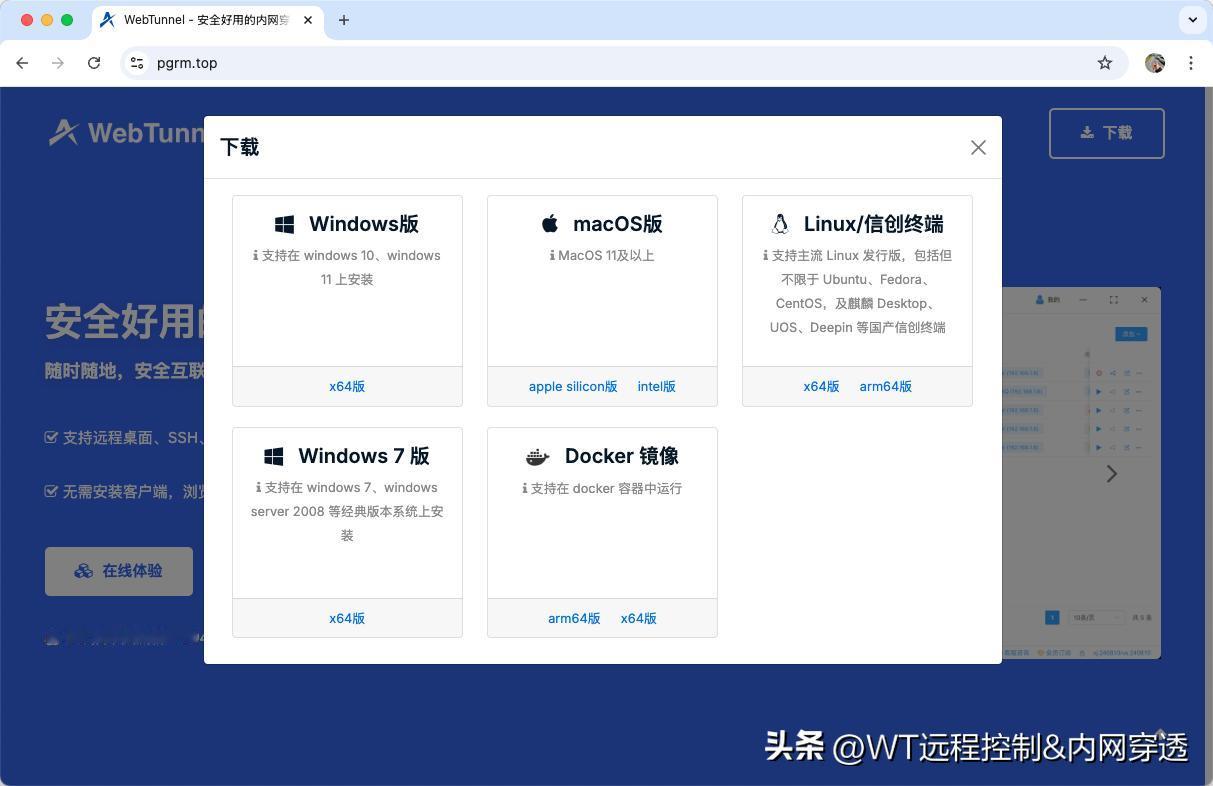Click the checkmark beside 无需安装客户端
This screenshot has height=786, width=1213.
click(x=51, y=491)
